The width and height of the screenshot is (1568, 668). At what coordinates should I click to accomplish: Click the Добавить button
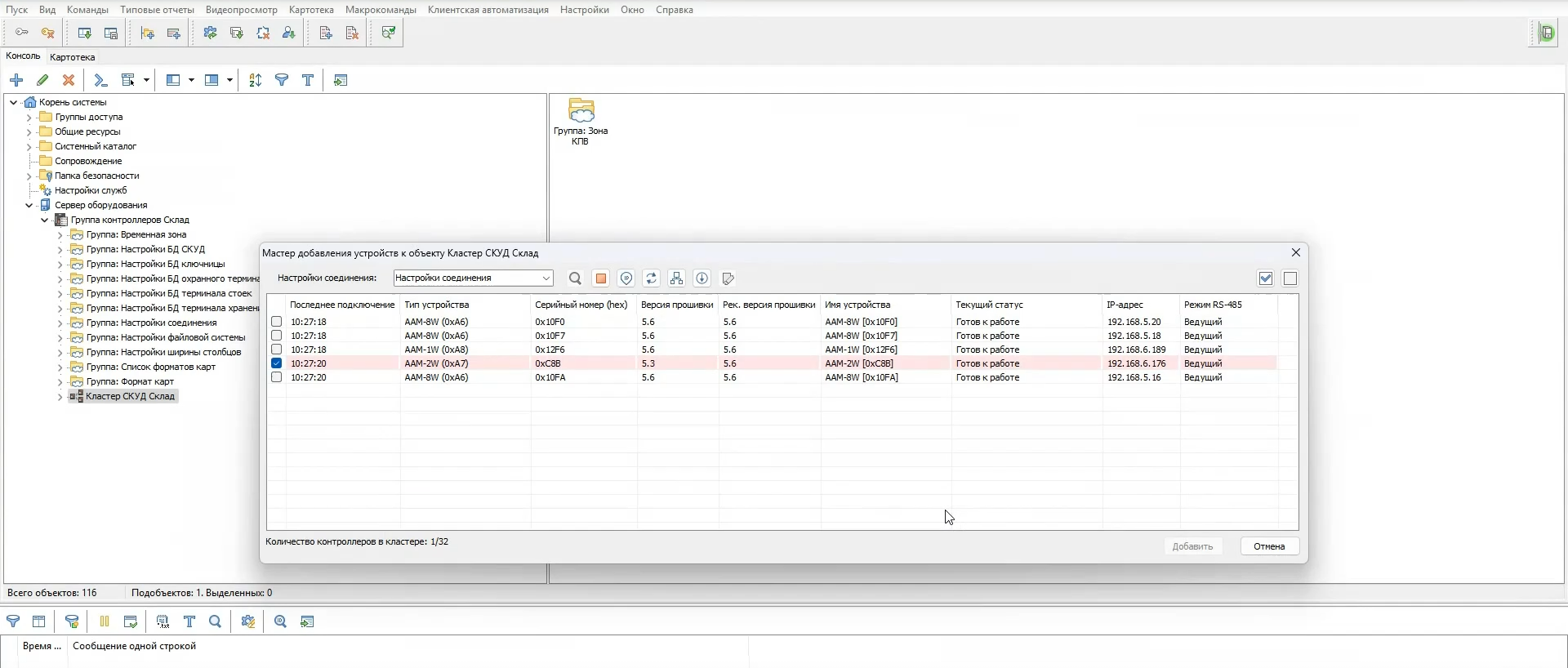point(1192,546)
